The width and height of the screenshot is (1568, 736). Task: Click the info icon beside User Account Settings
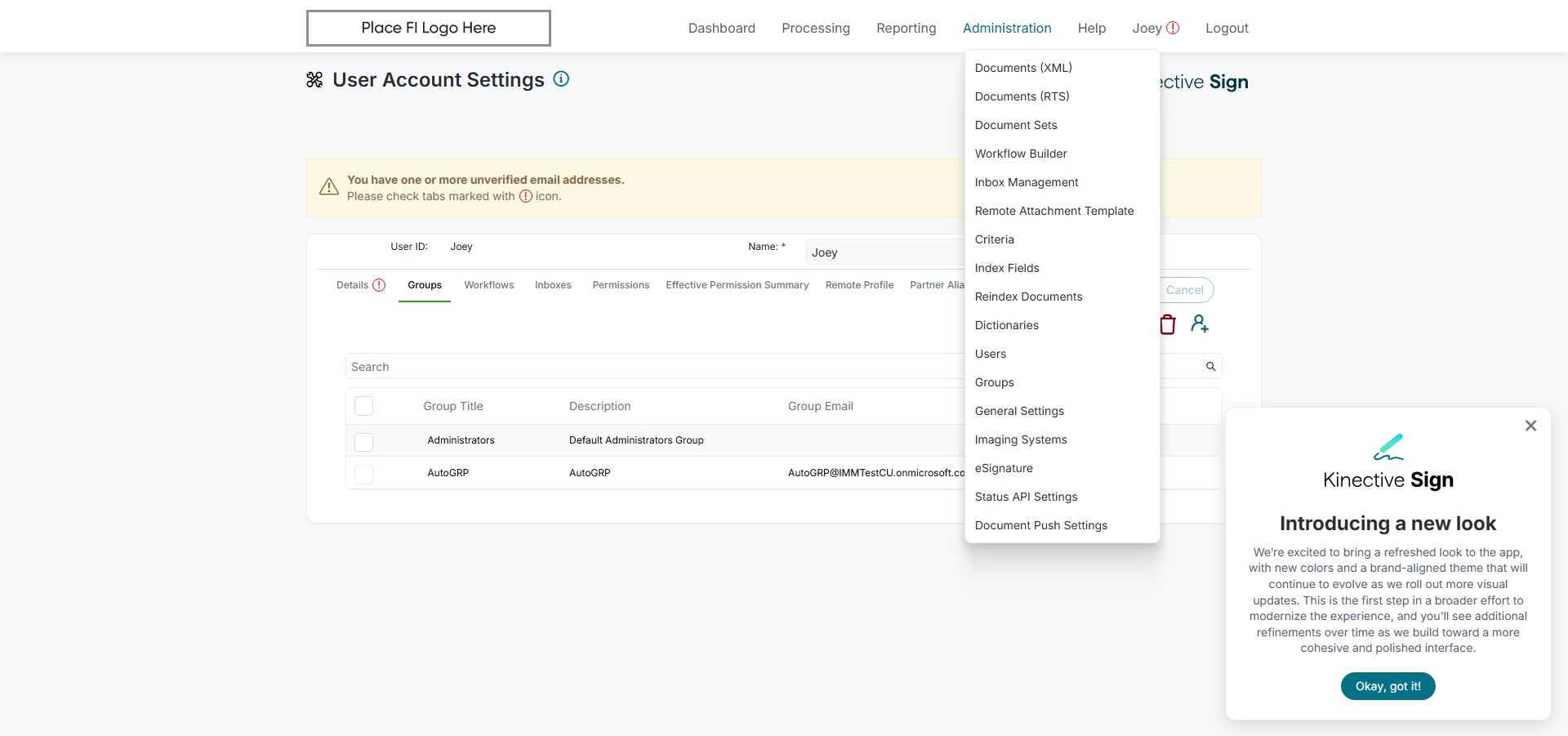[x=561, y=79]
